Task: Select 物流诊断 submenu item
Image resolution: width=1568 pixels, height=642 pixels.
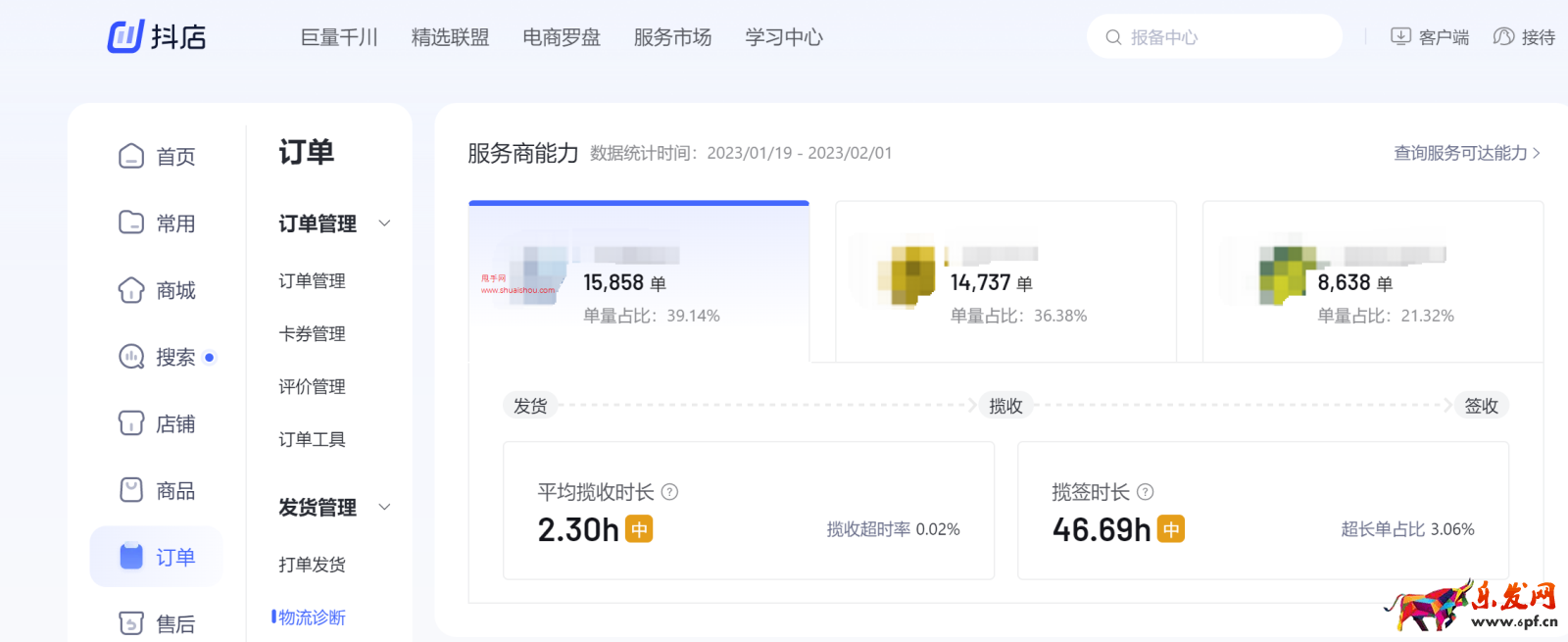Action: coord(312,617)
